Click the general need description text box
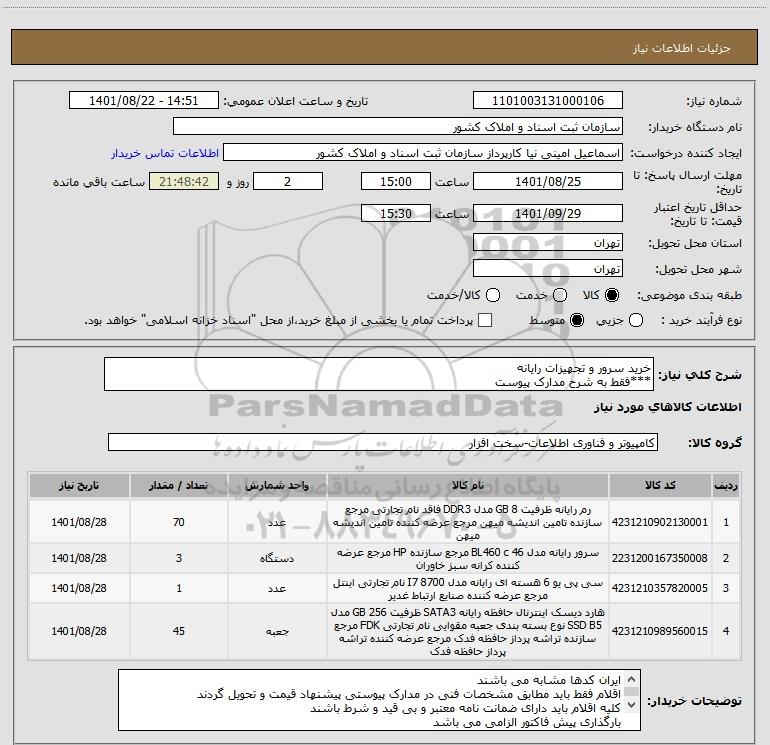Image resolution: width=770 pixels, height=745 pixels. click(379, 375)
